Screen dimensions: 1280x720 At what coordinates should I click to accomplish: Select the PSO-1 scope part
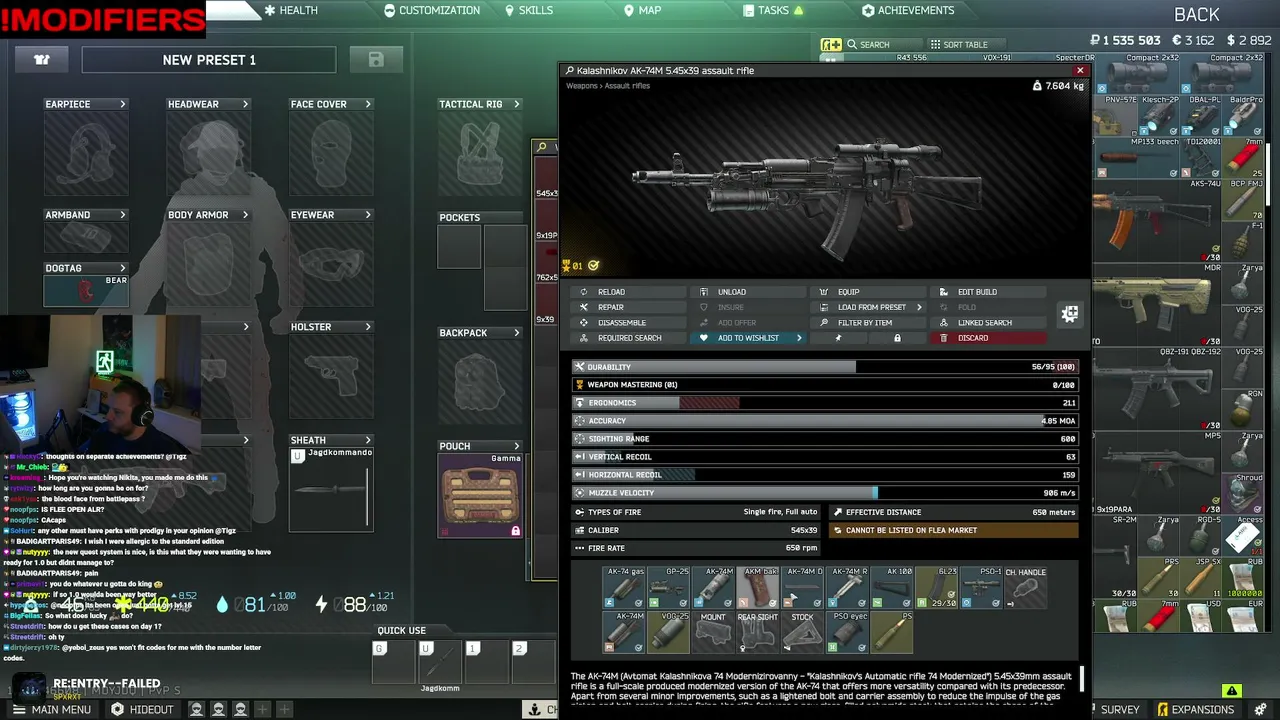981,588
